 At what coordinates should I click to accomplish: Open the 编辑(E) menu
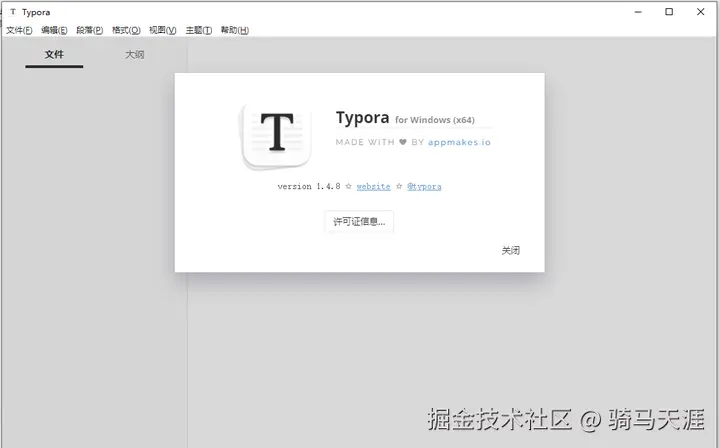[54, 30]
